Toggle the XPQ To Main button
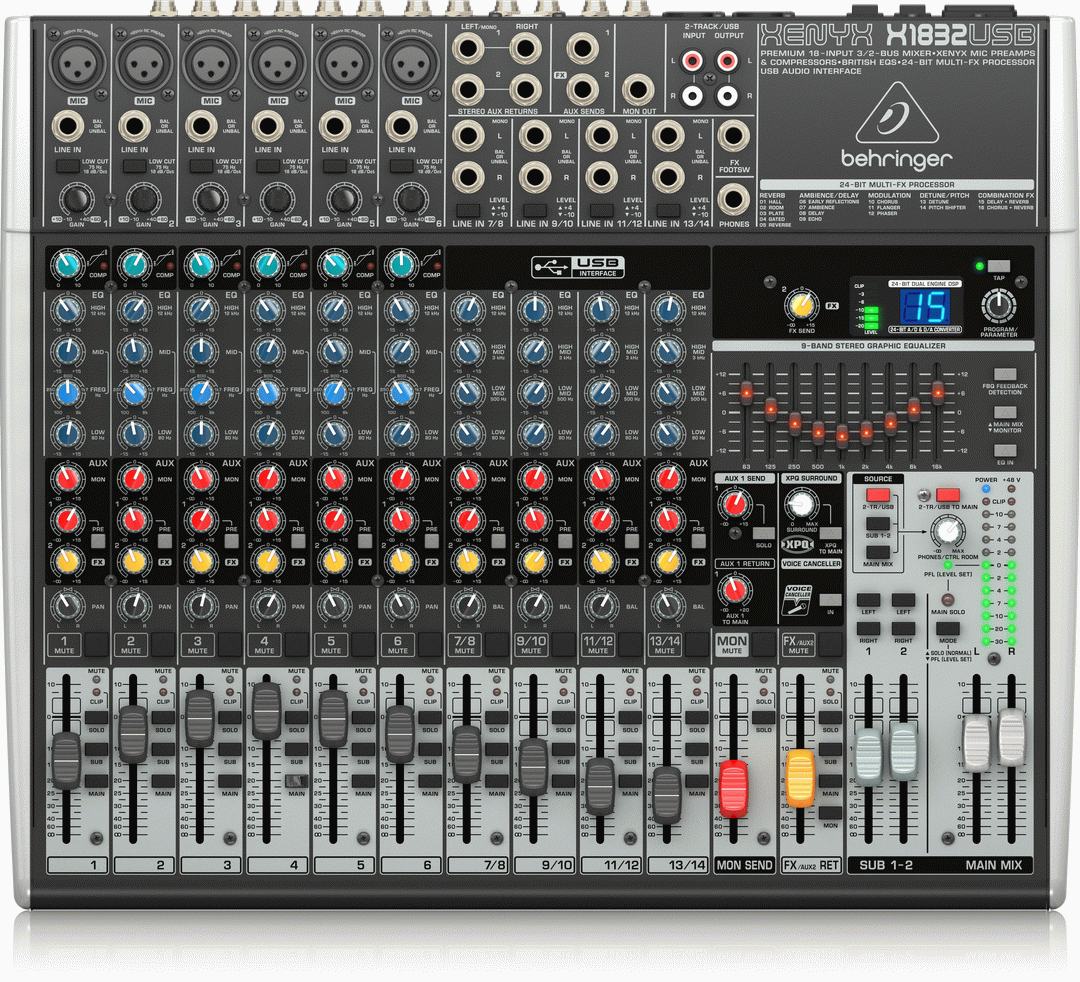The image size is (1080, 982). tap(830, 534)
